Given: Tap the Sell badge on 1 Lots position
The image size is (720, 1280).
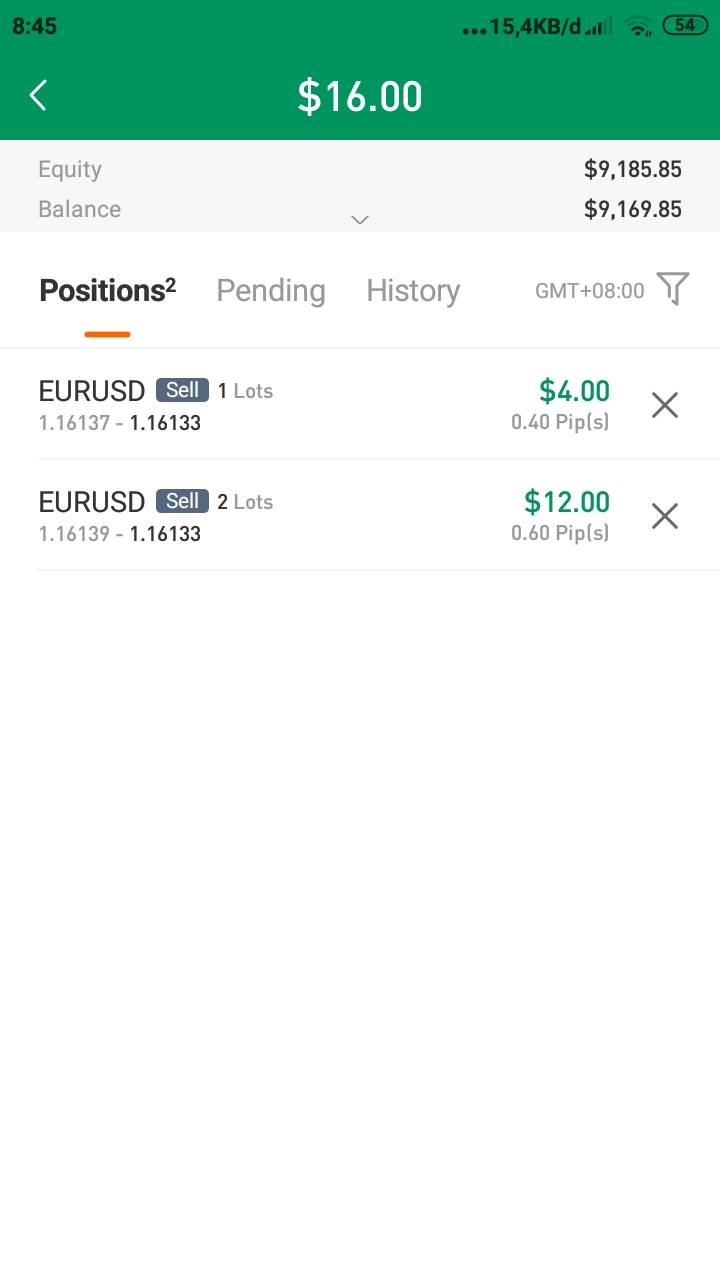Looking at the screenshot, I should 182,390.
